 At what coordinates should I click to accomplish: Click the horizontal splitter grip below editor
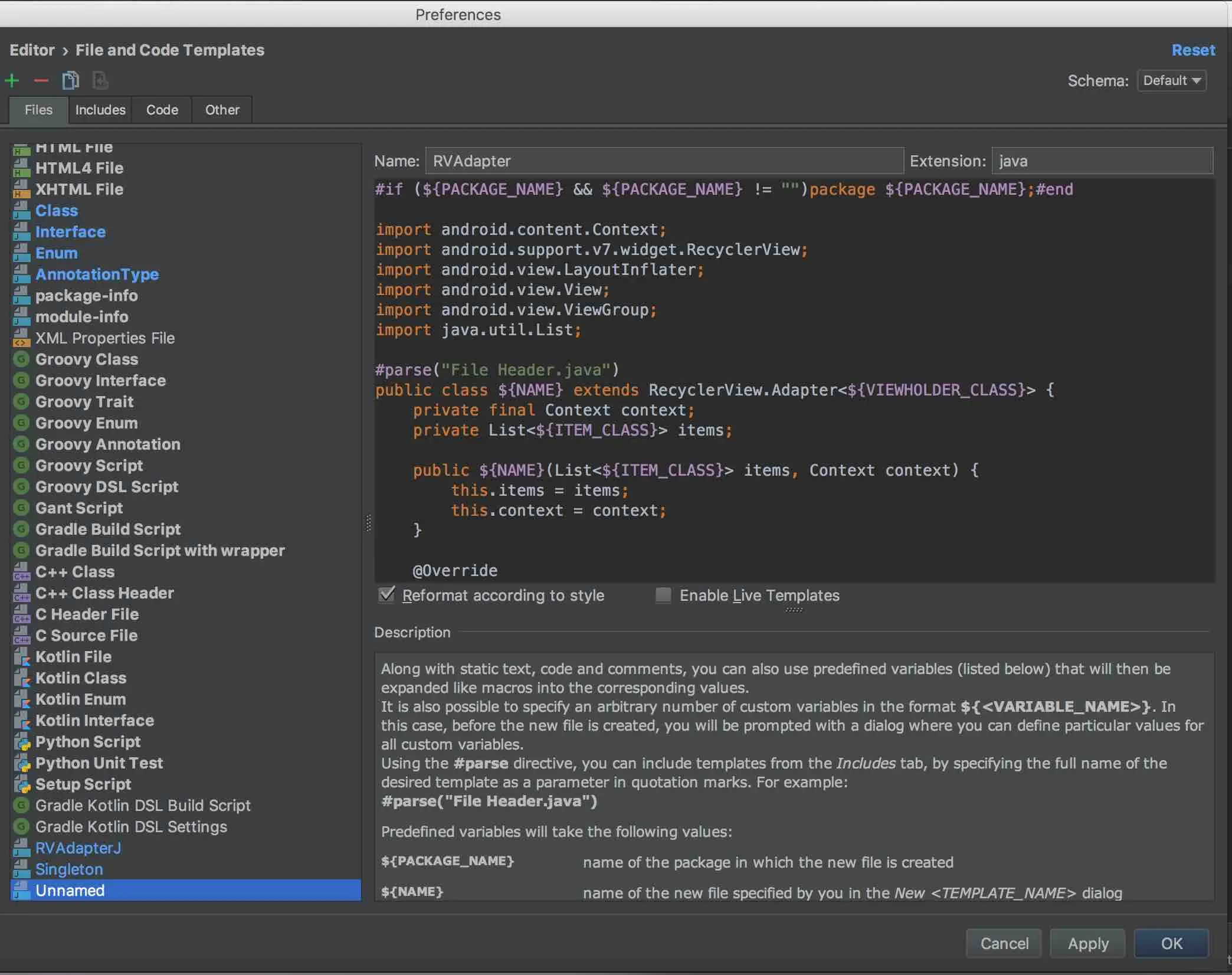[x=794, y=610]
